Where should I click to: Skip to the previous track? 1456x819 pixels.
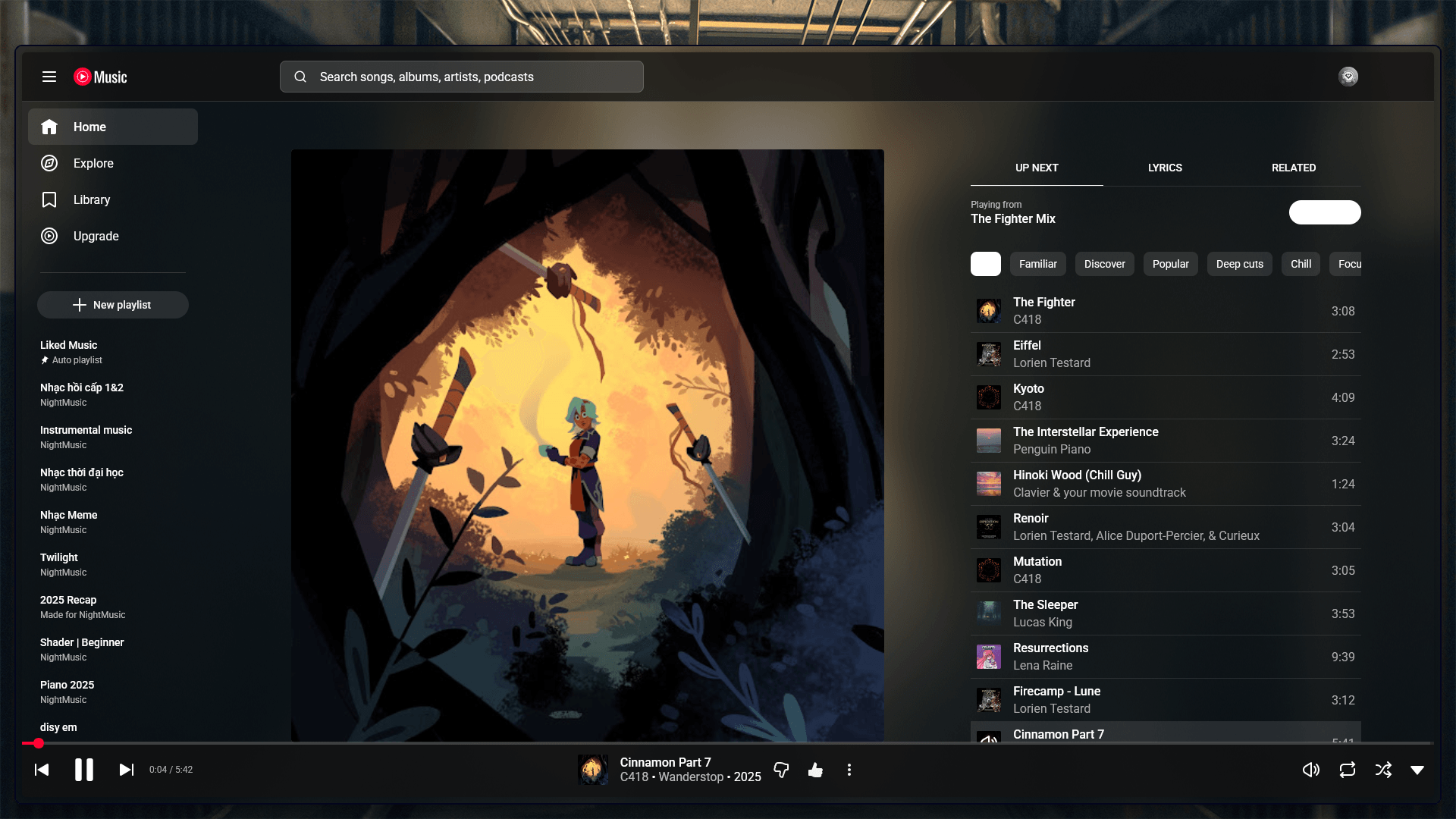click(42, 770)
